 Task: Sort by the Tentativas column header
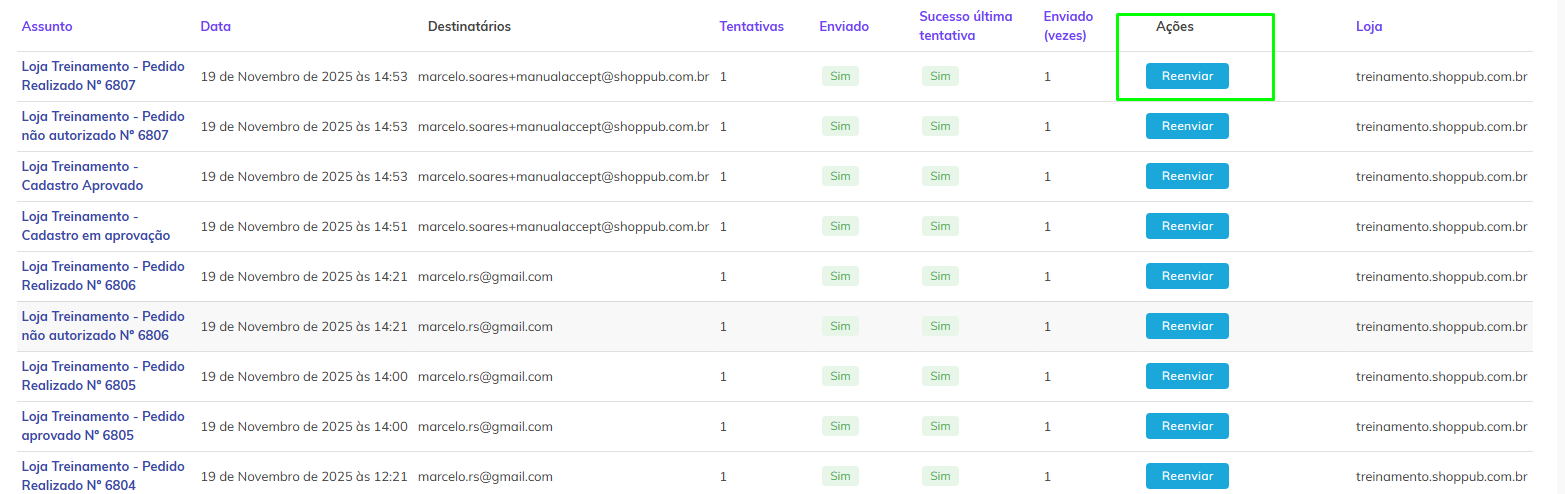(751, 26)
